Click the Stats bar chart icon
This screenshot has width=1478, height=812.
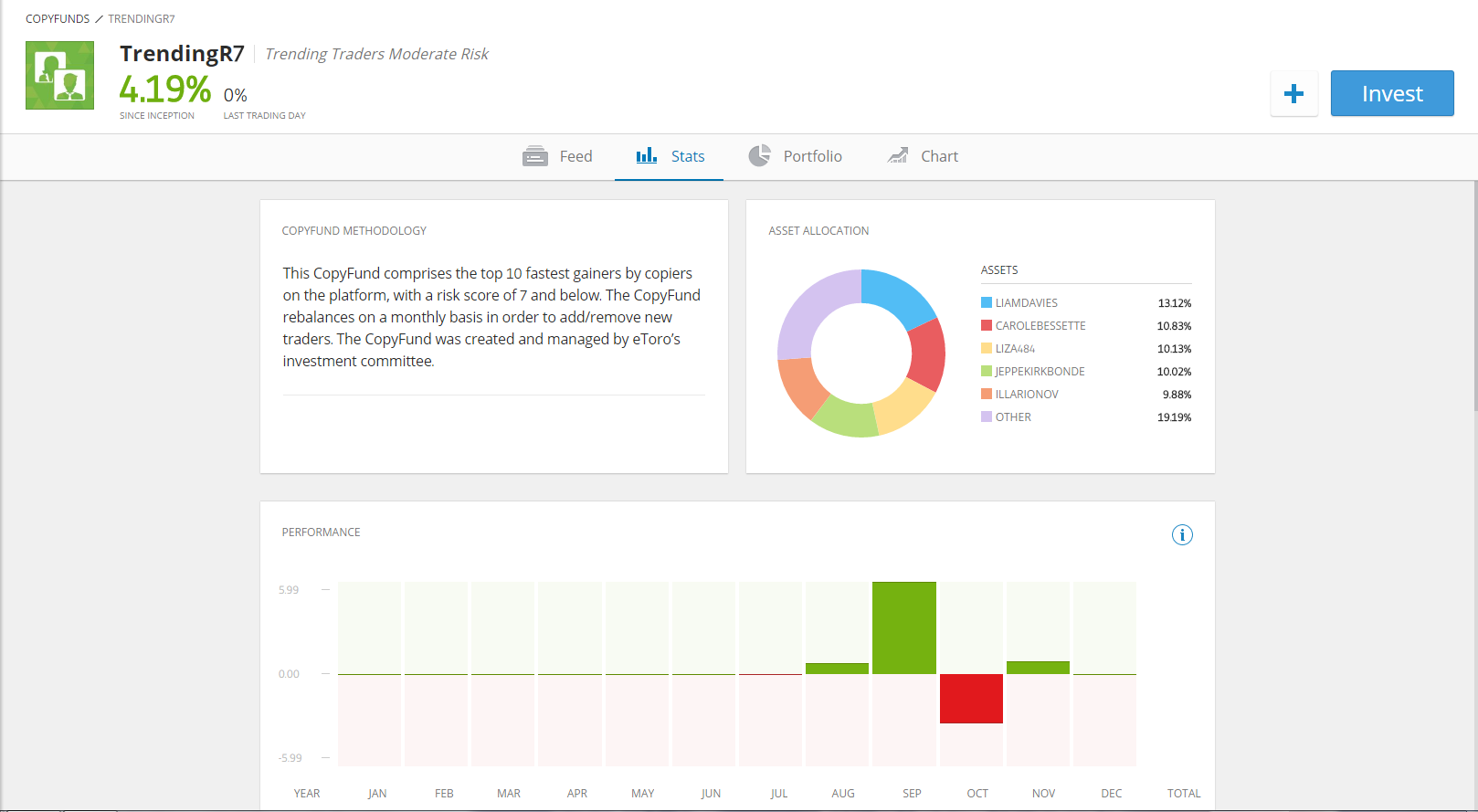pos(647,155)
